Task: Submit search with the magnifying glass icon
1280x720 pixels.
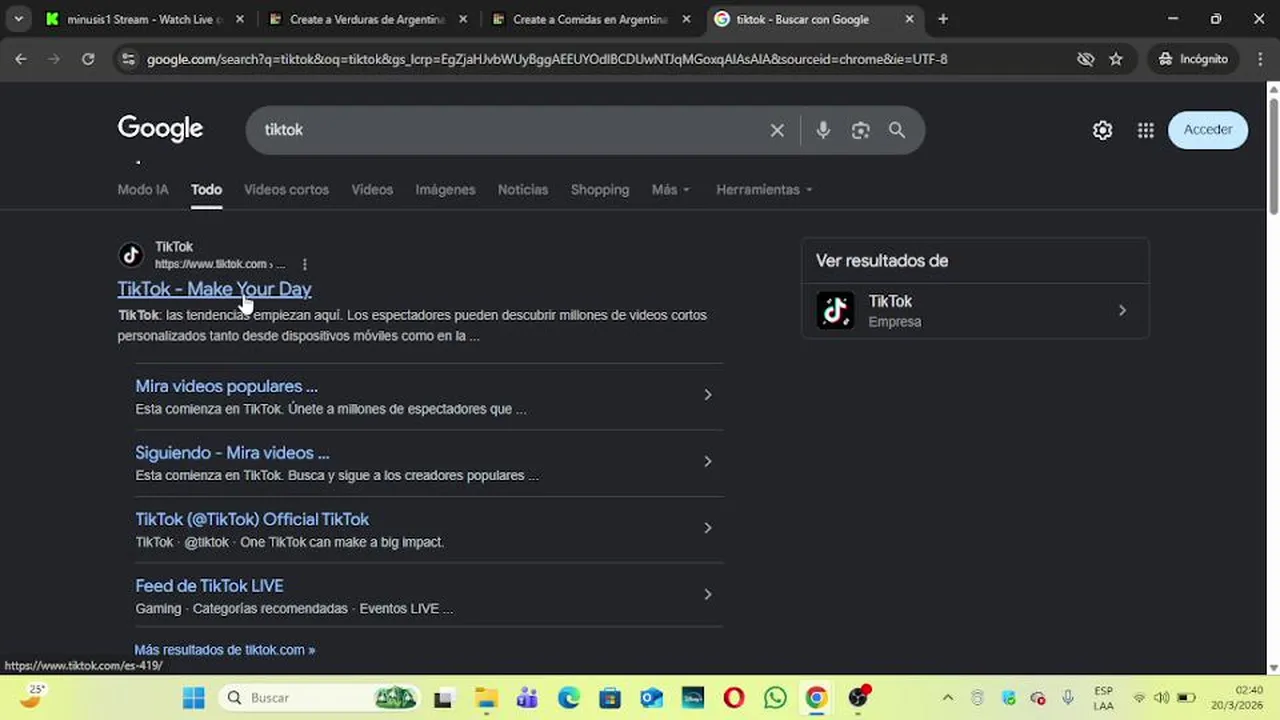Action: coord(897,130)
